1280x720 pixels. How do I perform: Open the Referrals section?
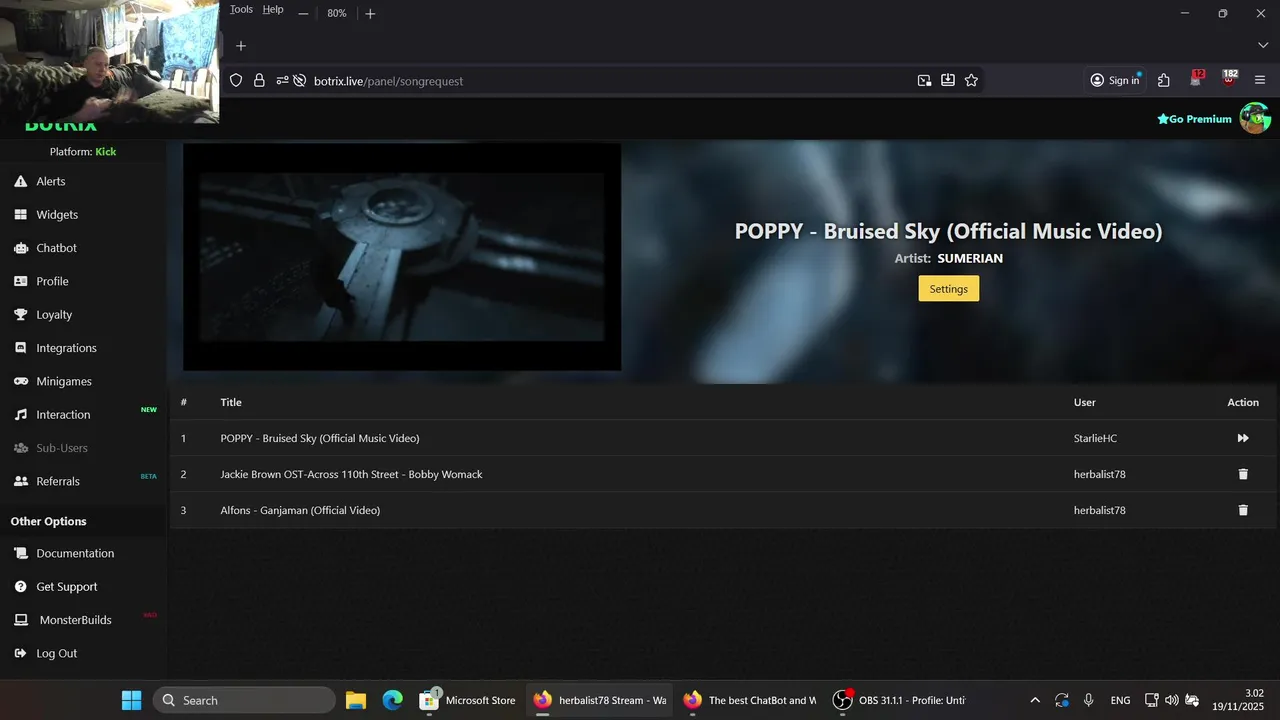pos(46,481)
